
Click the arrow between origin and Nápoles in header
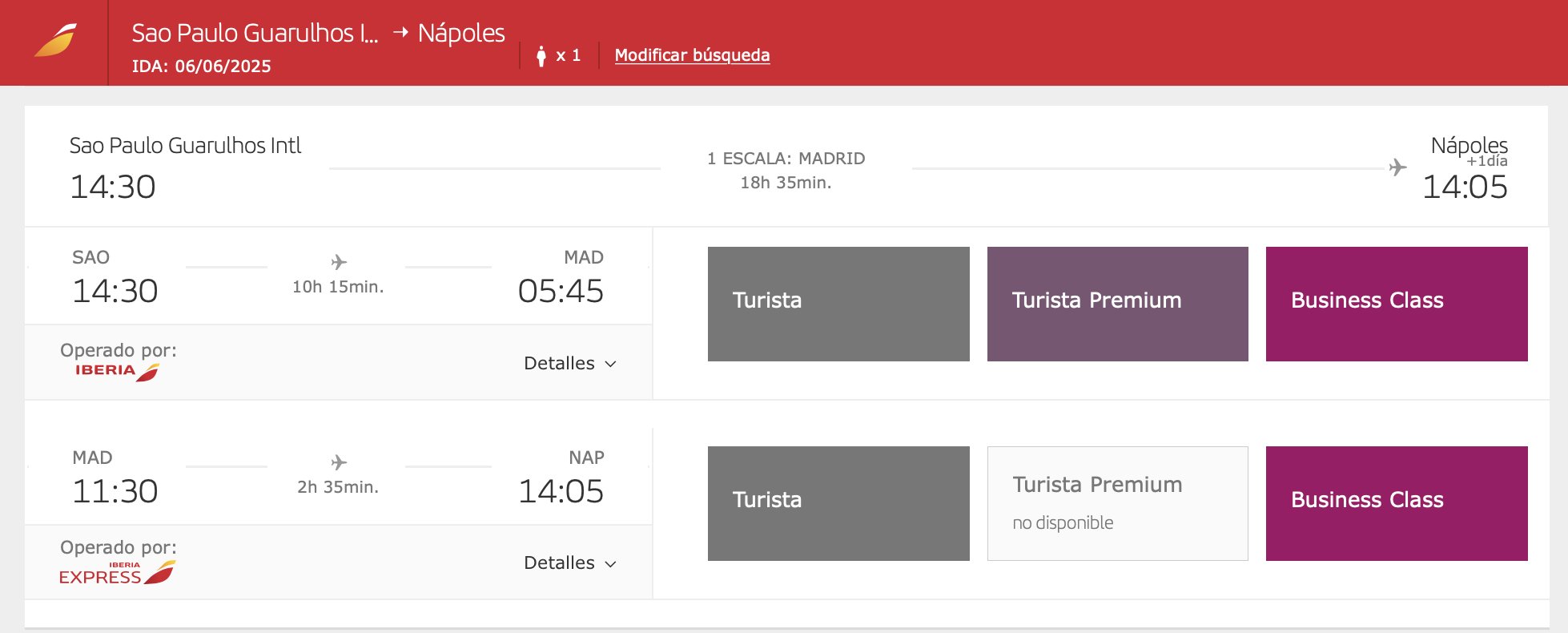point(401,32)
